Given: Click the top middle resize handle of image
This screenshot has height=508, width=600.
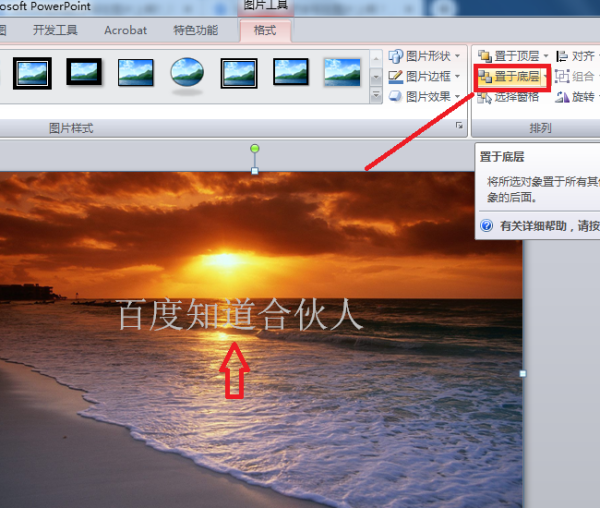Looking at the screenshot, I should [254, 171].
